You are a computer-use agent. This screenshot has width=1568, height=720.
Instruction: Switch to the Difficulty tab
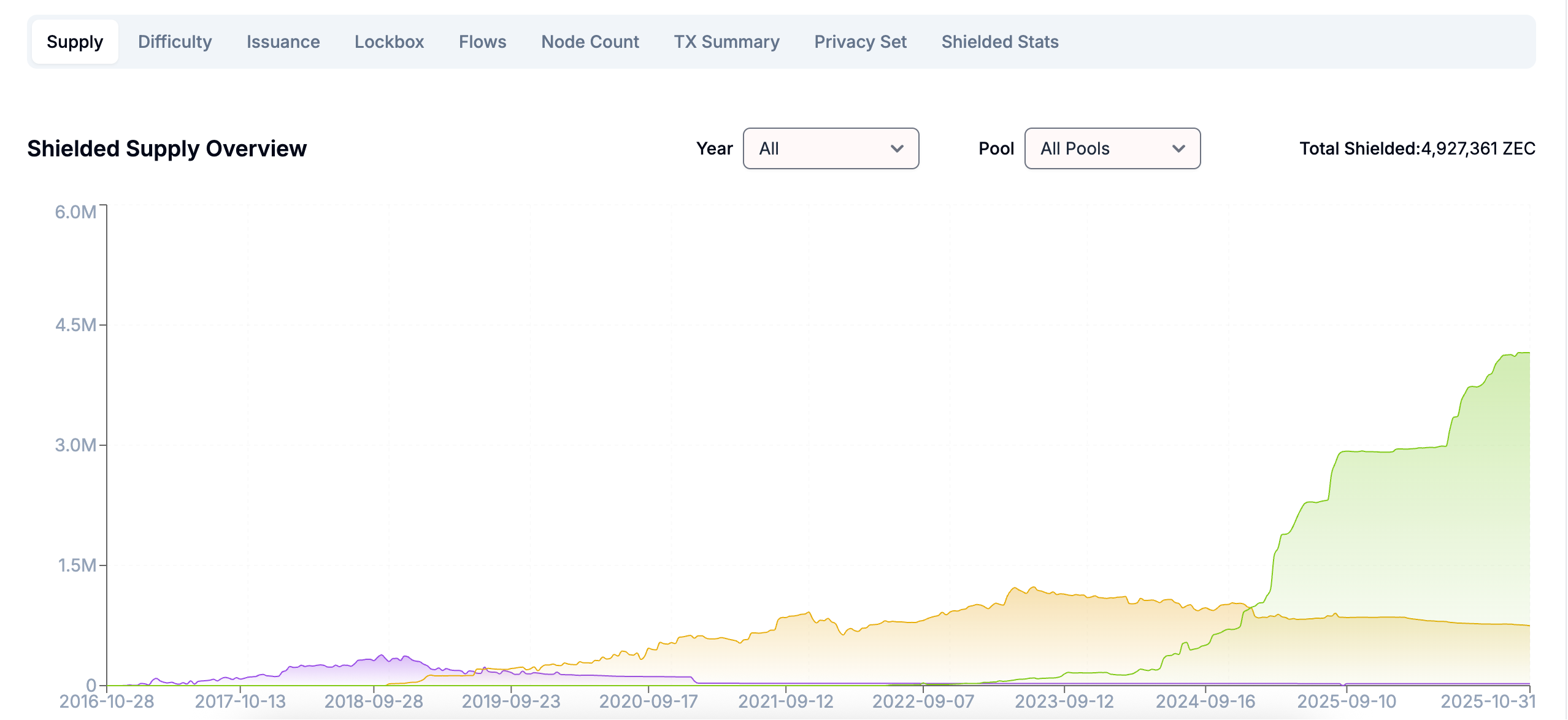point(174,42)
